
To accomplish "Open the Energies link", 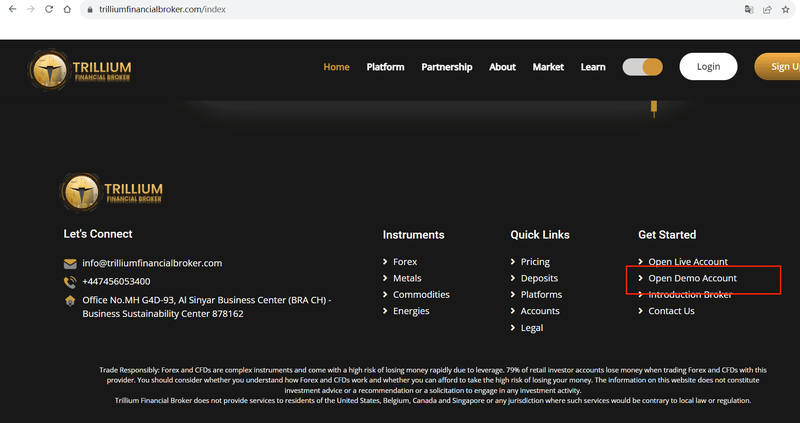I will pos(411,311).
